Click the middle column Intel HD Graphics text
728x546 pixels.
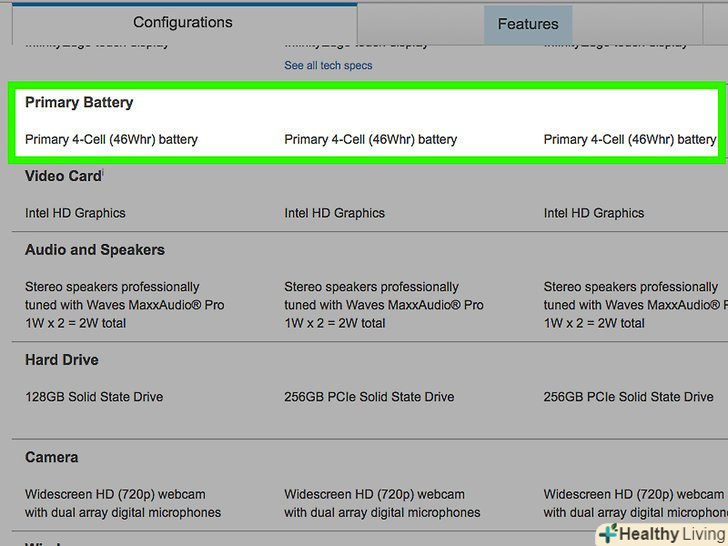[334, 213]
